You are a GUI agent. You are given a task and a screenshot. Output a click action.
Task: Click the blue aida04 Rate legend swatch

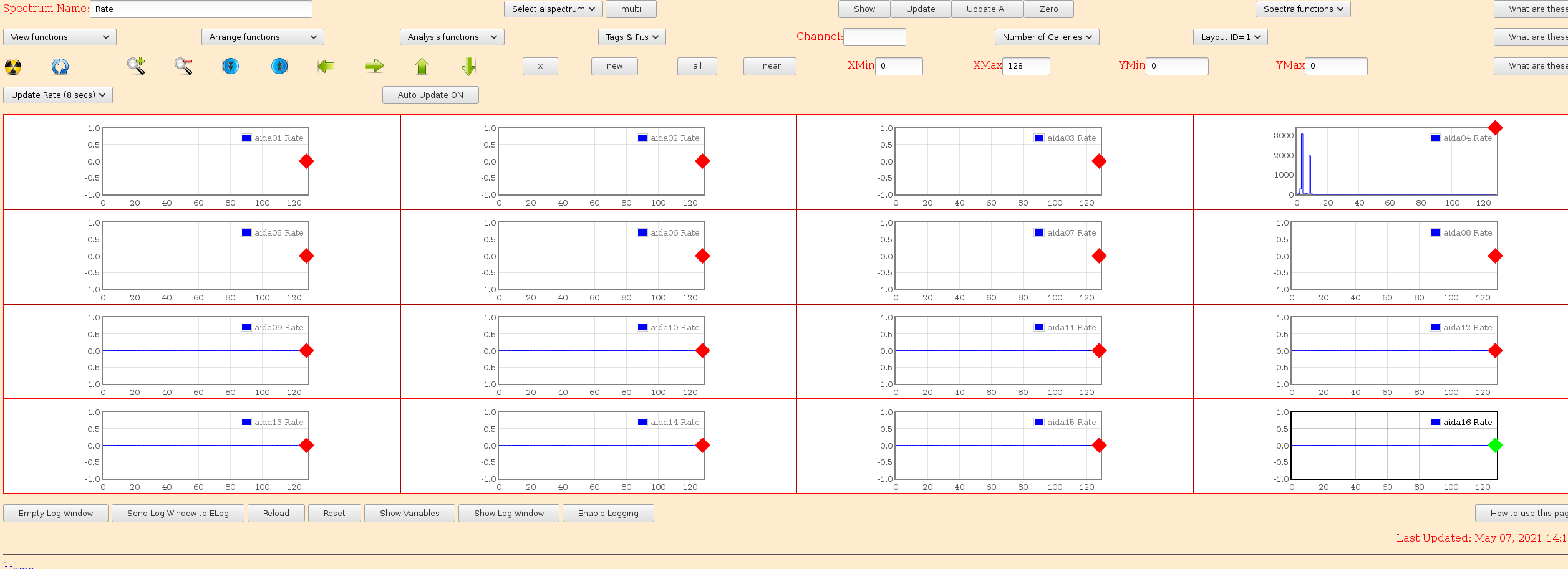1435,138
